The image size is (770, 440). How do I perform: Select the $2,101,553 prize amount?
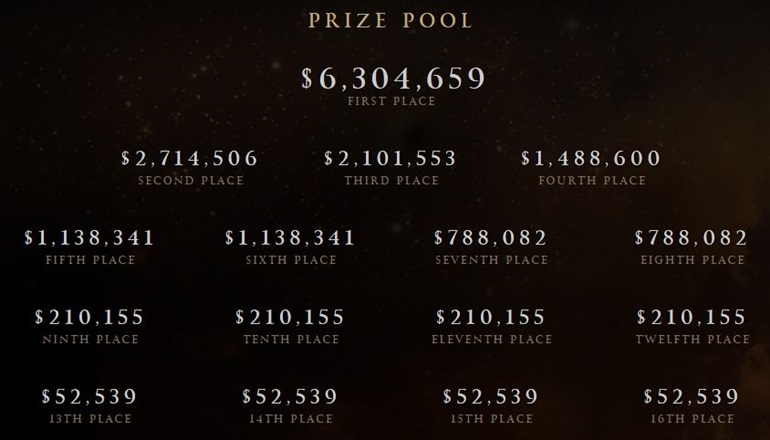(x=390, y=159)
